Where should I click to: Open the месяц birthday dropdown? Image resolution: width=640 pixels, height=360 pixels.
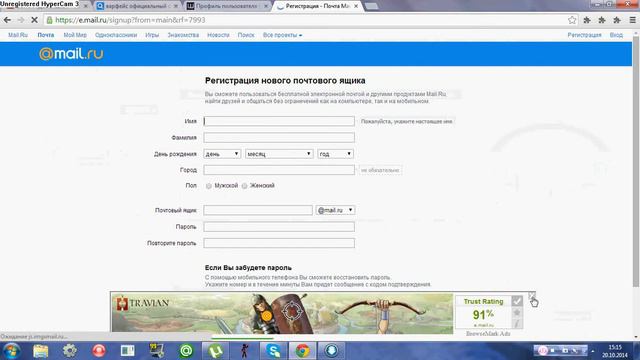tap(279, 154)
